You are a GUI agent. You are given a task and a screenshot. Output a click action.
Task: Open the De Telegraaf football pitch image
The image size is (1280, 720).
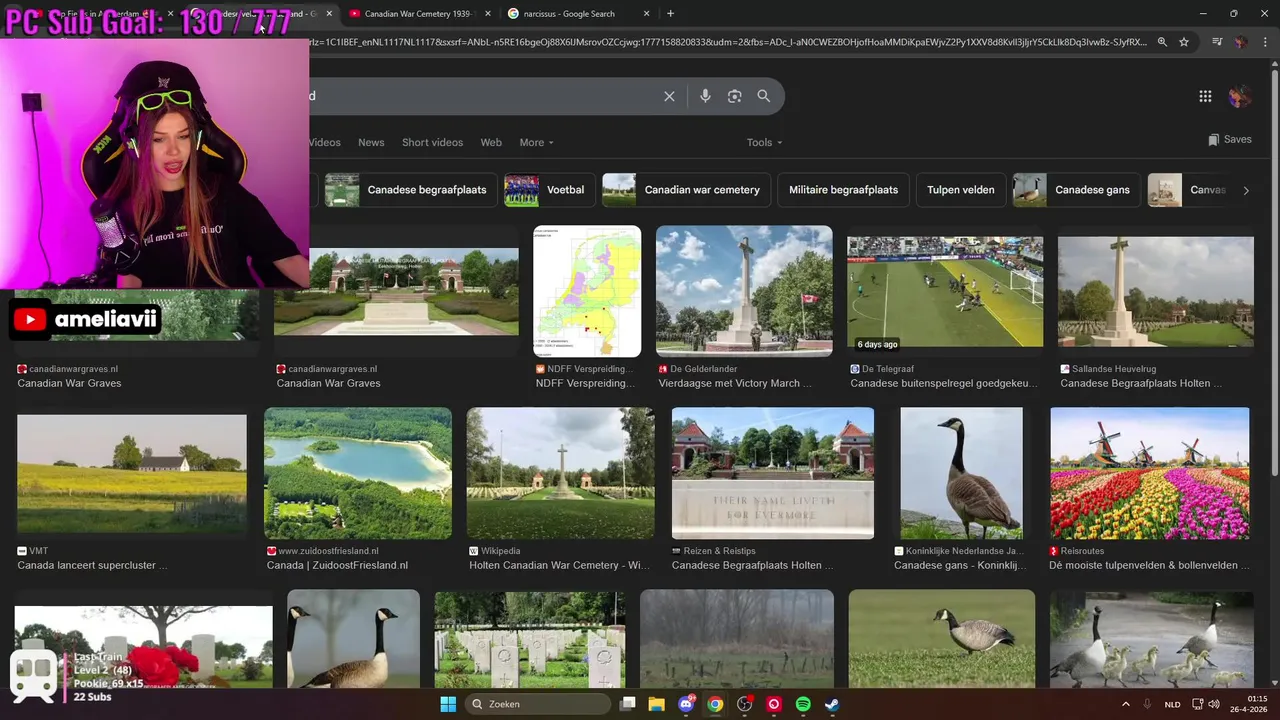pos(945,293)
